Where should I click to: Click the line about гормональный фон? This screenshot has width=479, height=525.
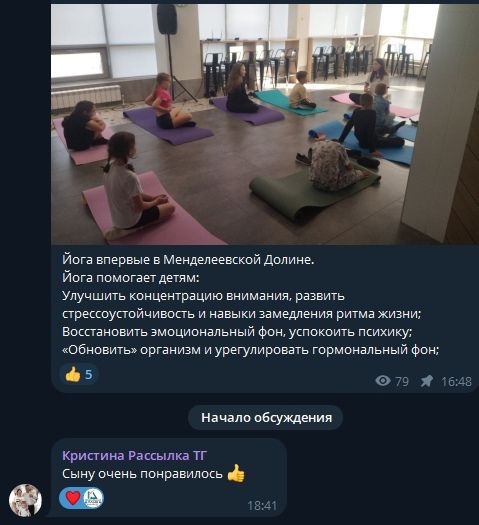(250, 350)
